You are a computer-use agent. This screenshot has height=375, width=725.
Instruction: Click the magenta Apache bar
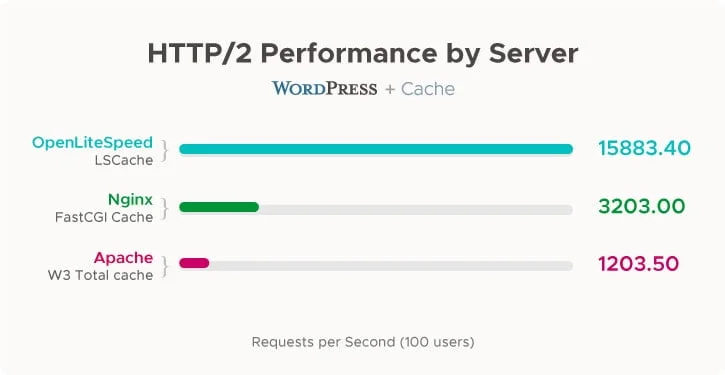click(x=194, y=263)
